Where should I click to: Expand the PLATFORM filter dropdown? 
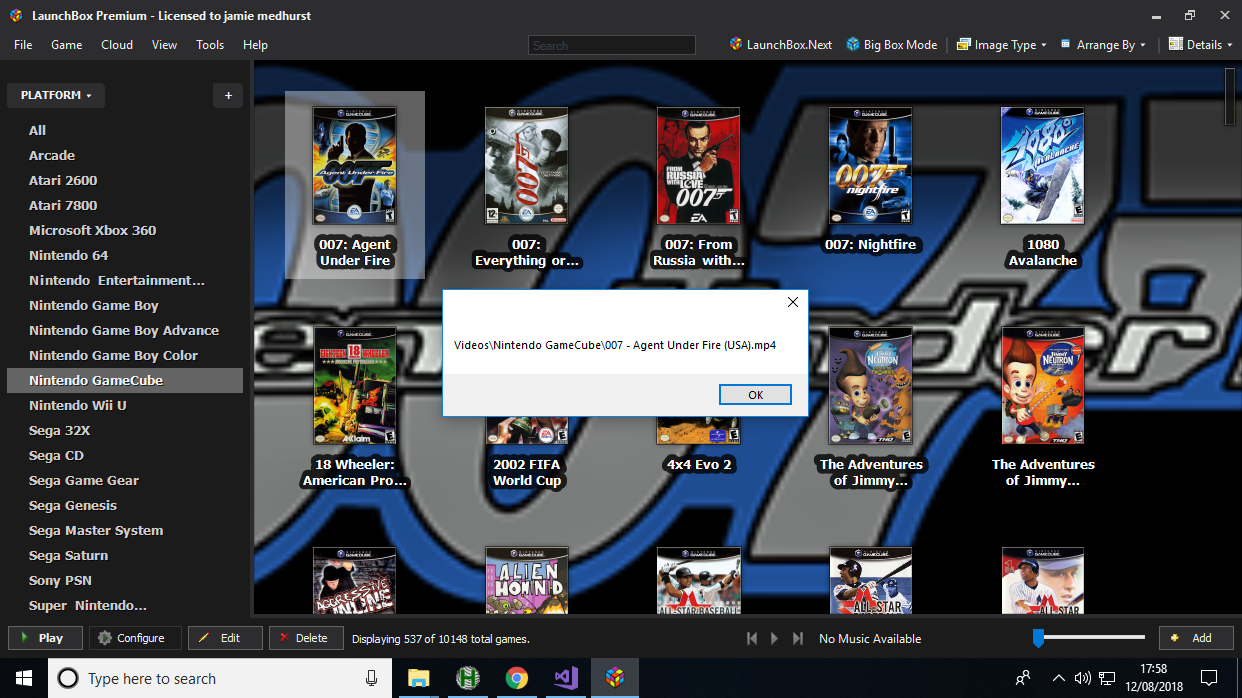(56, 95)
